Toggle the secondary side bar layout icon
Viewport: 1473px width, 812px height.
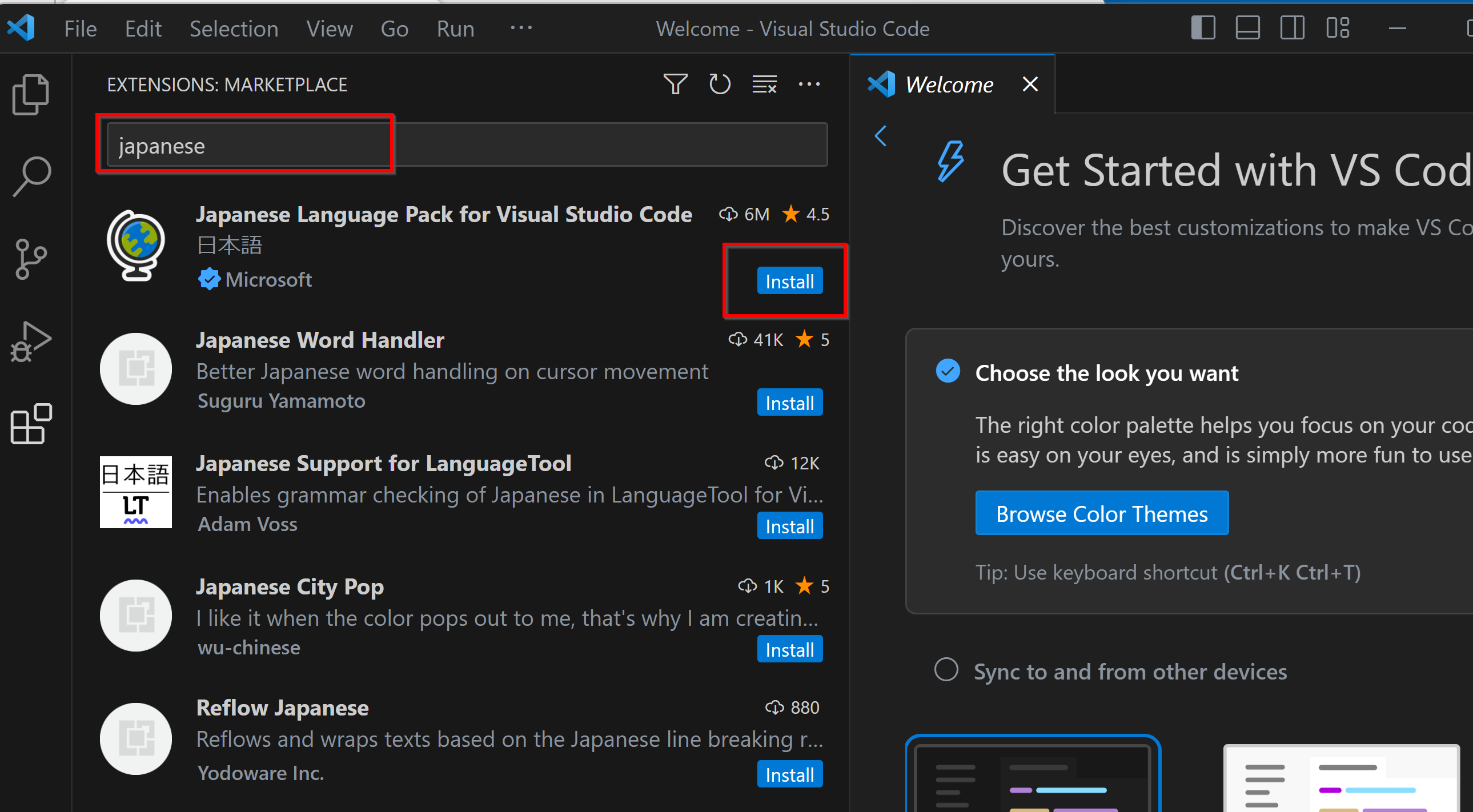1293,28
